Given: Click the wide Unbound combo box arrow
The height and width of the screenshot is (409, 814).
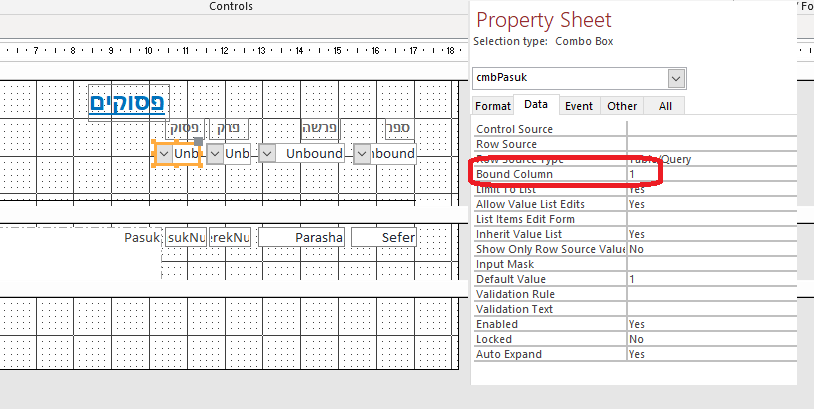Looking at the screenshot, I should click(x=267, y=154).
